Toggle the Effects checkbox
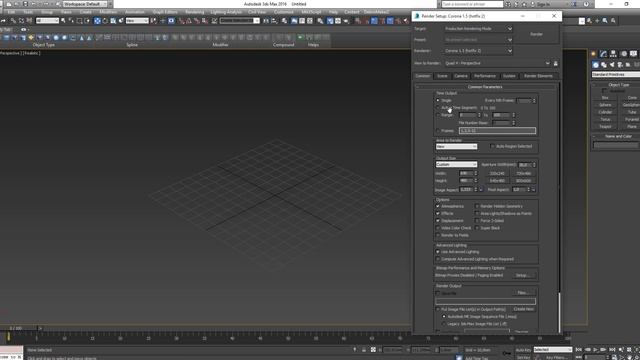Screen dimensions: 640x360 [438, 213]
